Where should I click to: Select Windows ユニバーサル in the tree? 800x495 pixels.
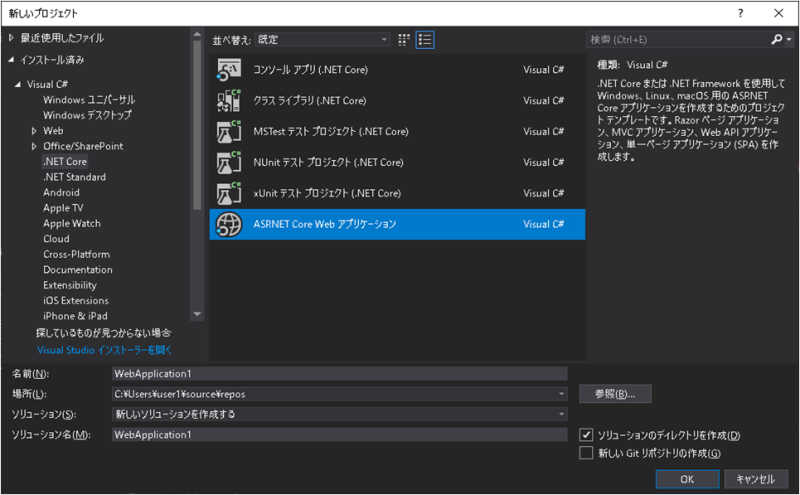(x=89, y=100)
